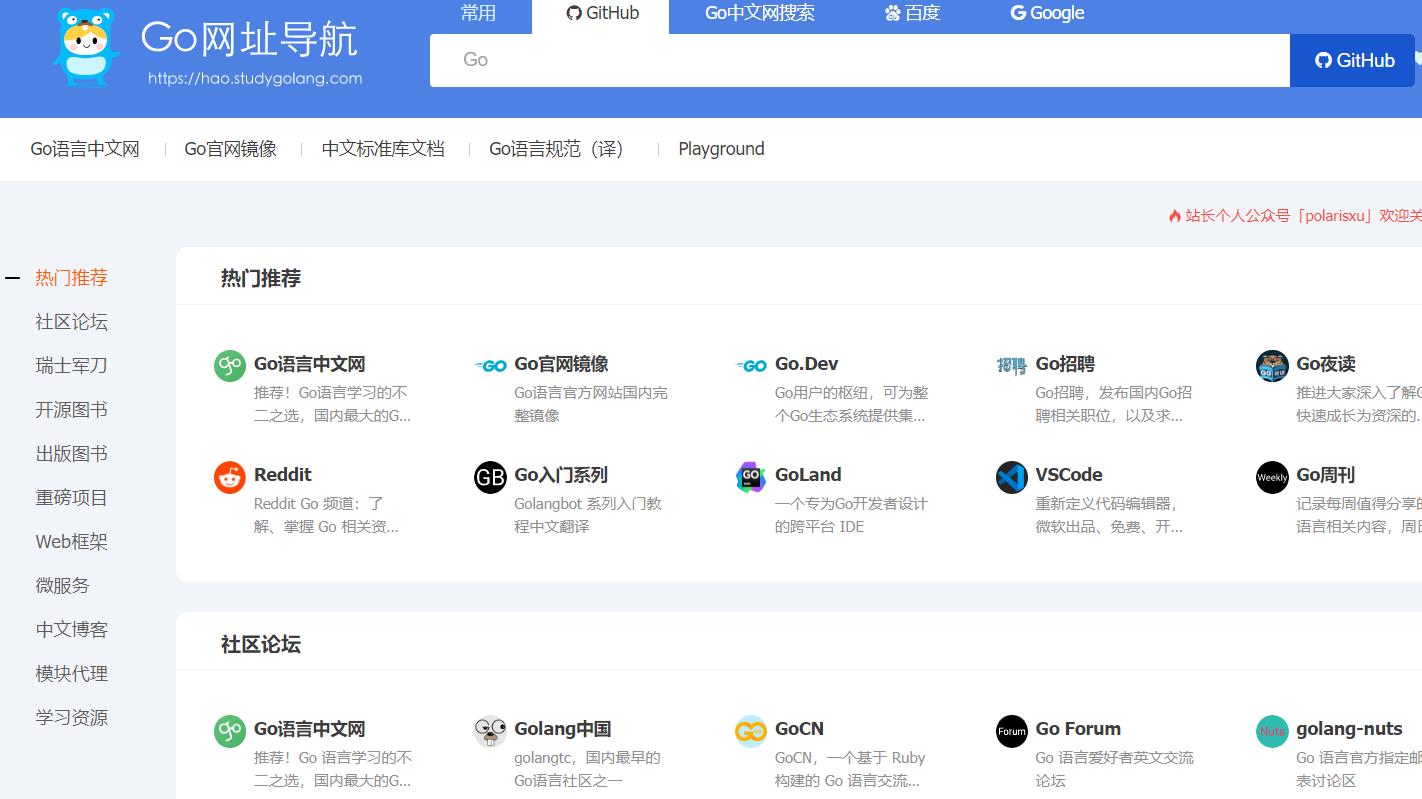Click the 社区论坛 section heading

(261, 645)
